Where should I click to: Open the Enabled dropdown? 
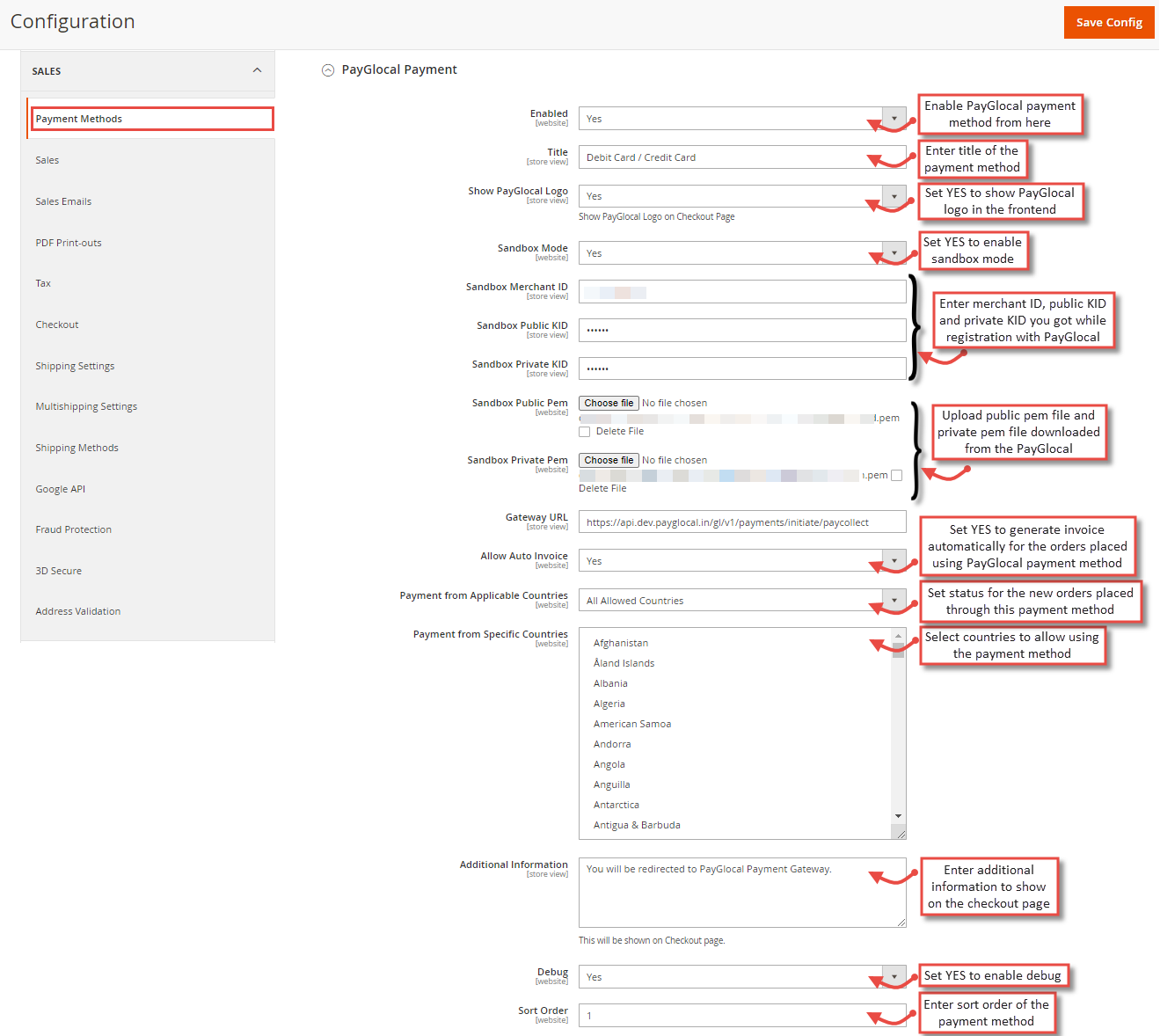(742, 119)
